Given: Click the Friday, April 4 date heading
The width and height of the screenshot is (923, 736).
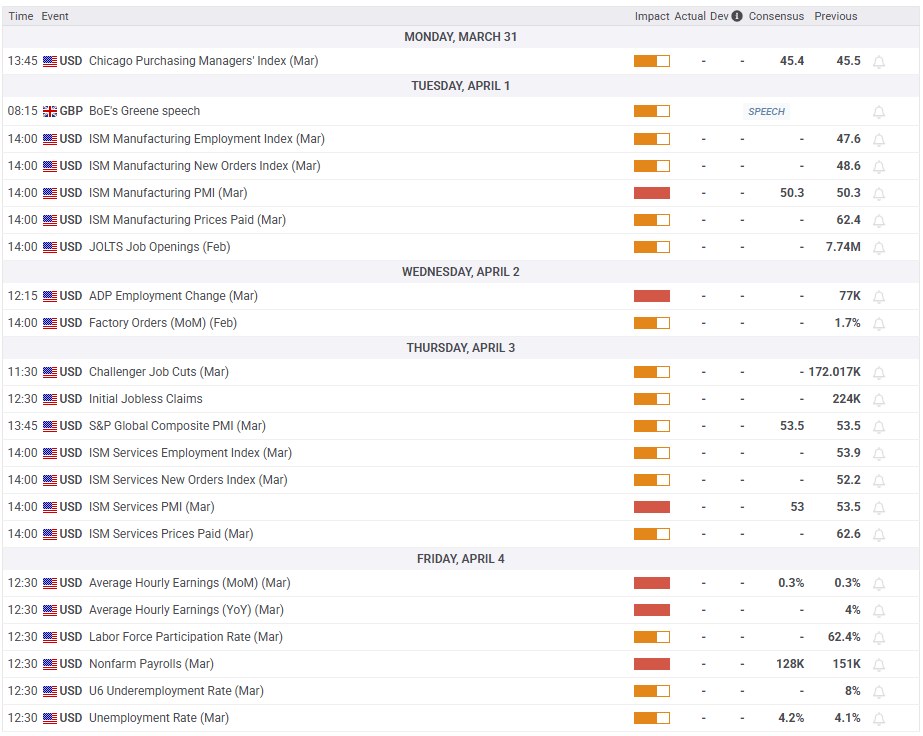Looking at the screenshot, I should (460, 559).
